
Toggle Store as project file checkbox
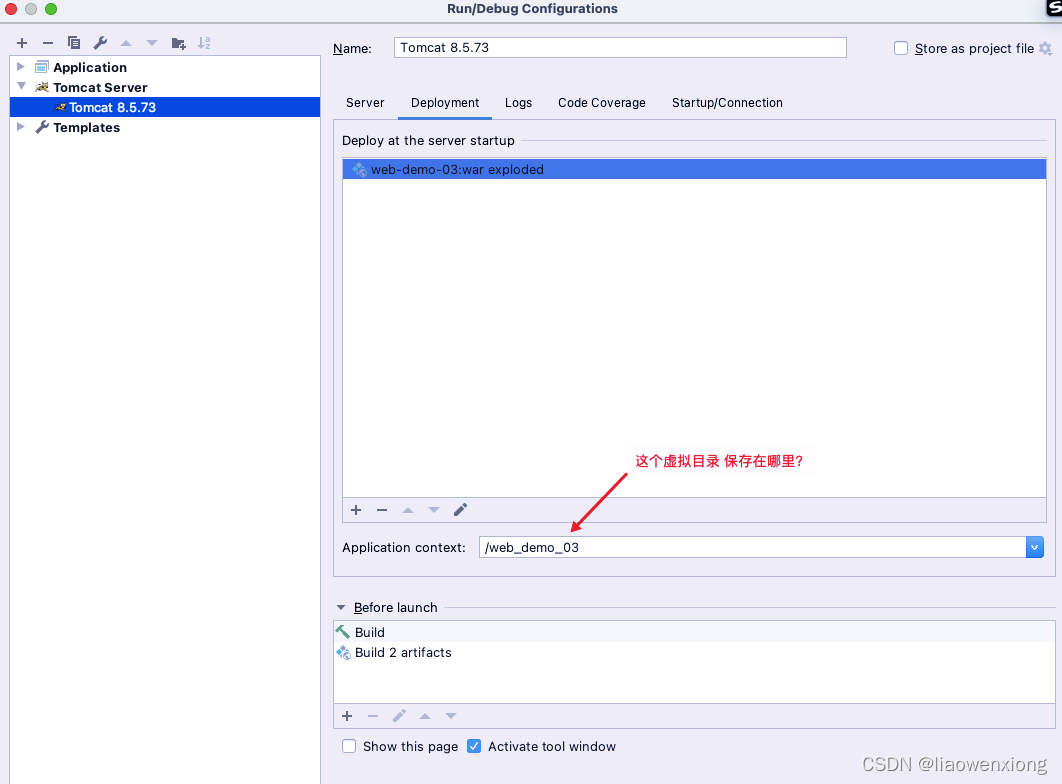point(901,48)
